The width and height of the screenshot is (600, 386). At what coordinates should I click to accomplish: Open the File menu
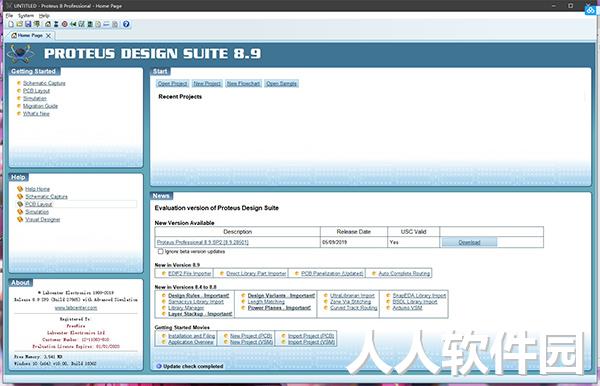[x=9, y=16]
